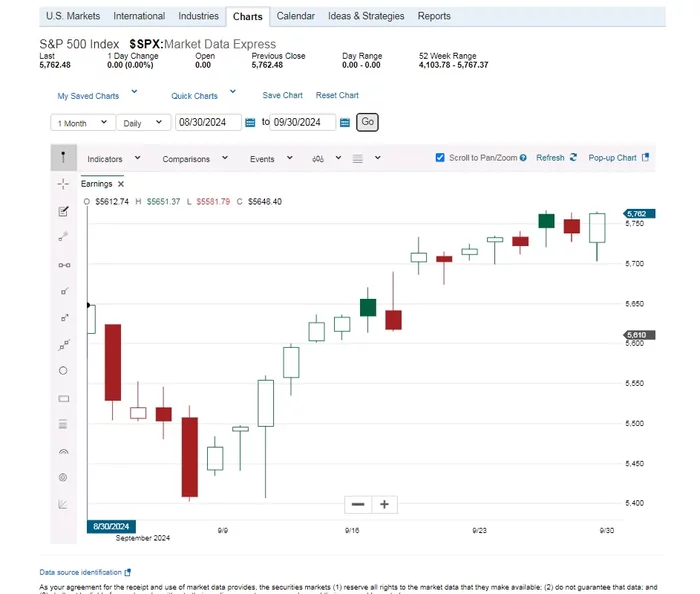This screenshot has width=700, height=594.
Task: Click the 9/23 date axis label
Action: (x=479, y=530)
